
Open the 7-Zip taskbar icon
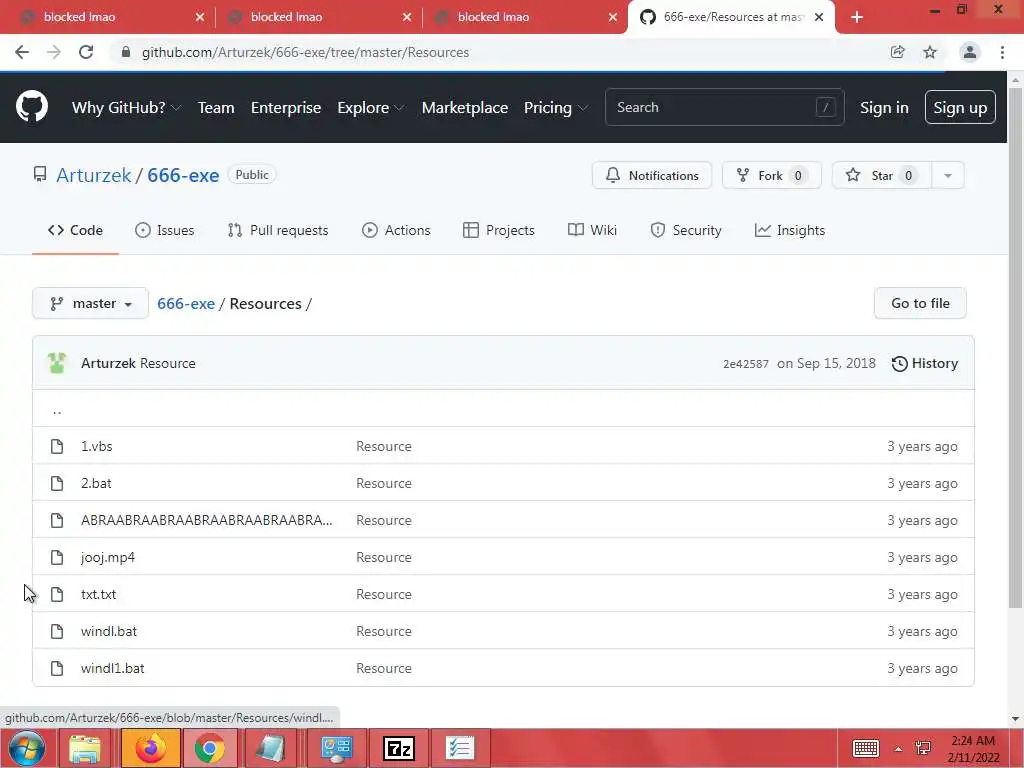pyautogui.click(x=398, y=748)
